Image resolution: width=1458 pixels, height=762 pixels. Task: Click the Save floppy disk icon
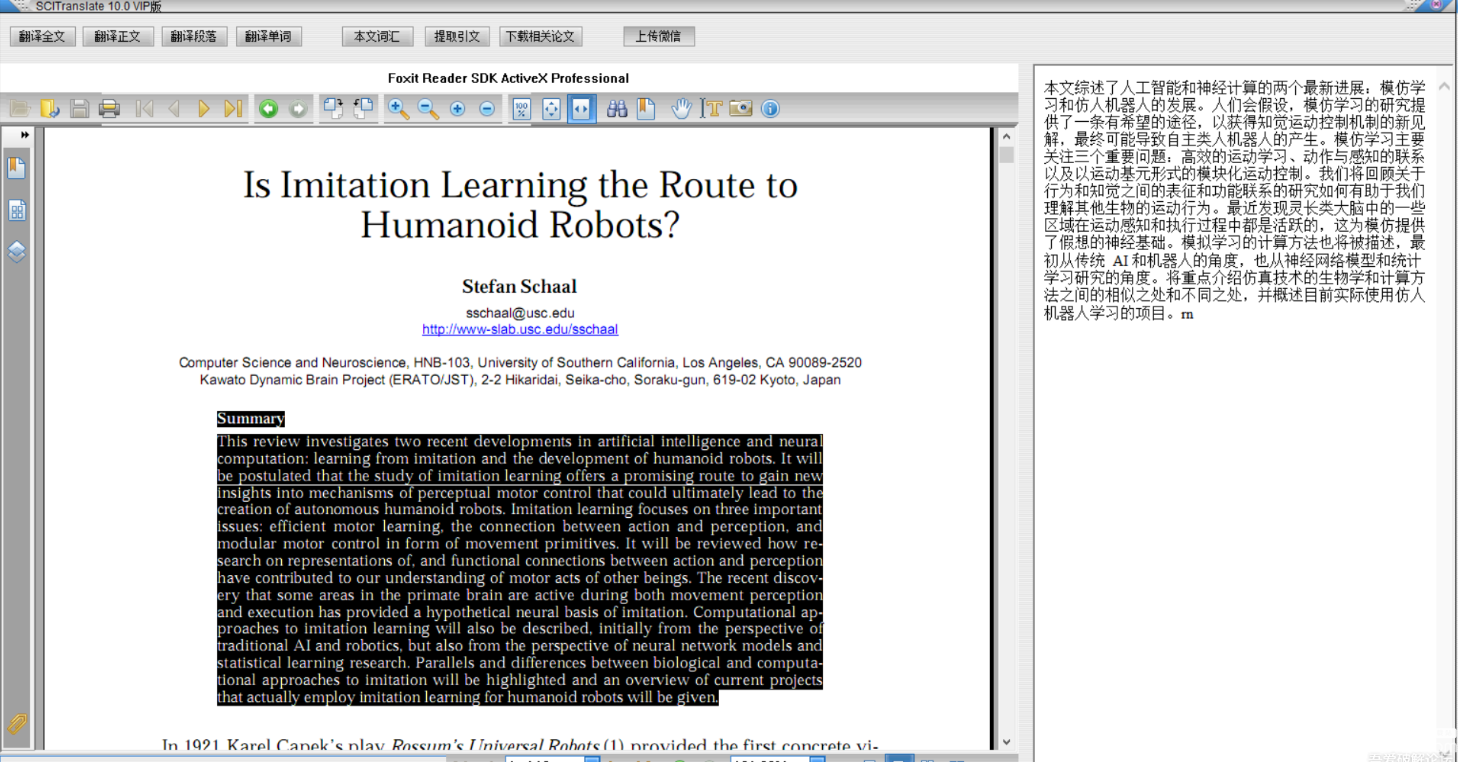coord(80,109)
